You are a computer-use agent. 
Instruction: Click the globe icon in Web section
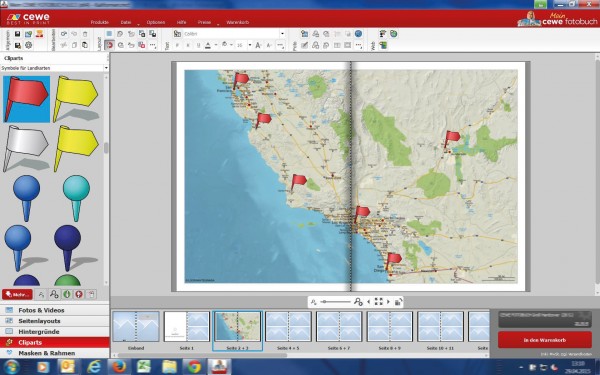393,34
